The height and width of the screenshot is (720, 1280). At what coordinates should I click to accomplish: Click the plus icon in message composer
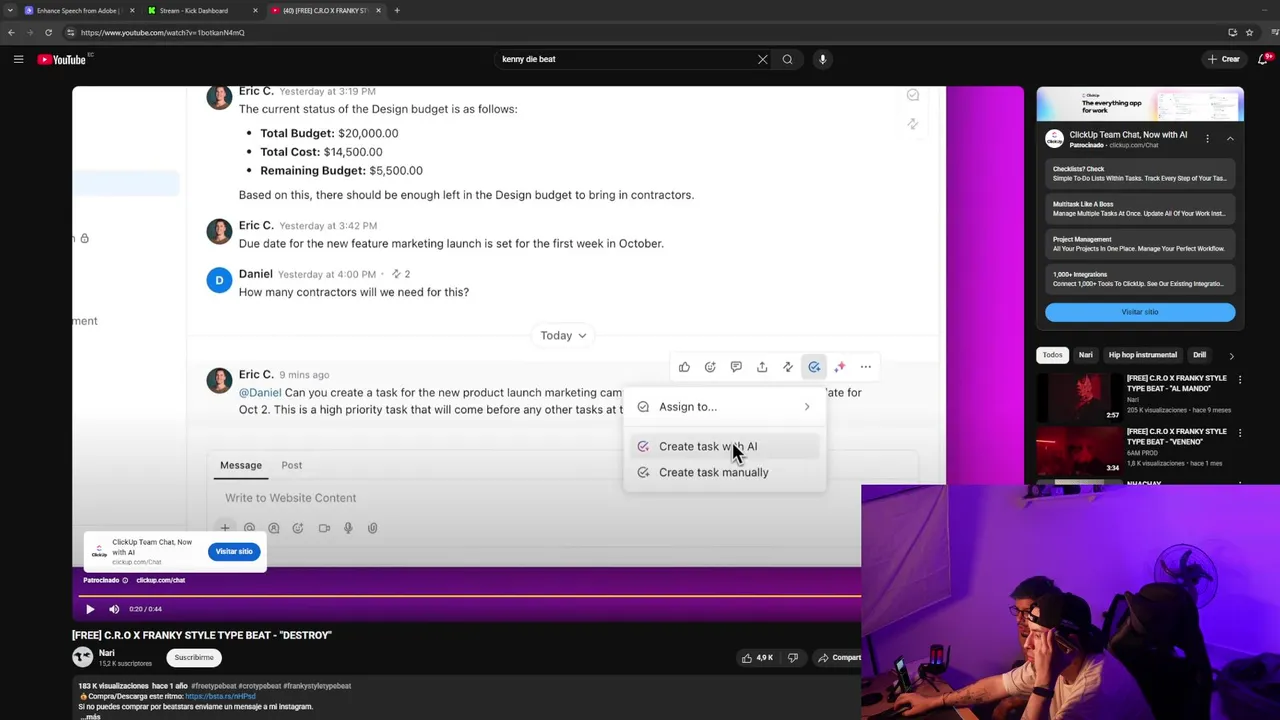(x=225, y=528)
